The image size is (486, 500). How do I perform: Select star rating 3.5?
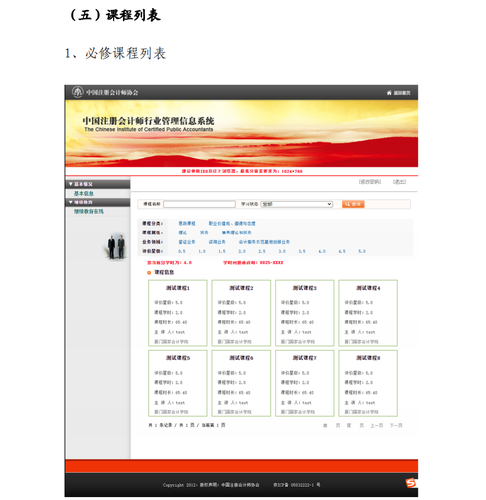click(302, 251)
